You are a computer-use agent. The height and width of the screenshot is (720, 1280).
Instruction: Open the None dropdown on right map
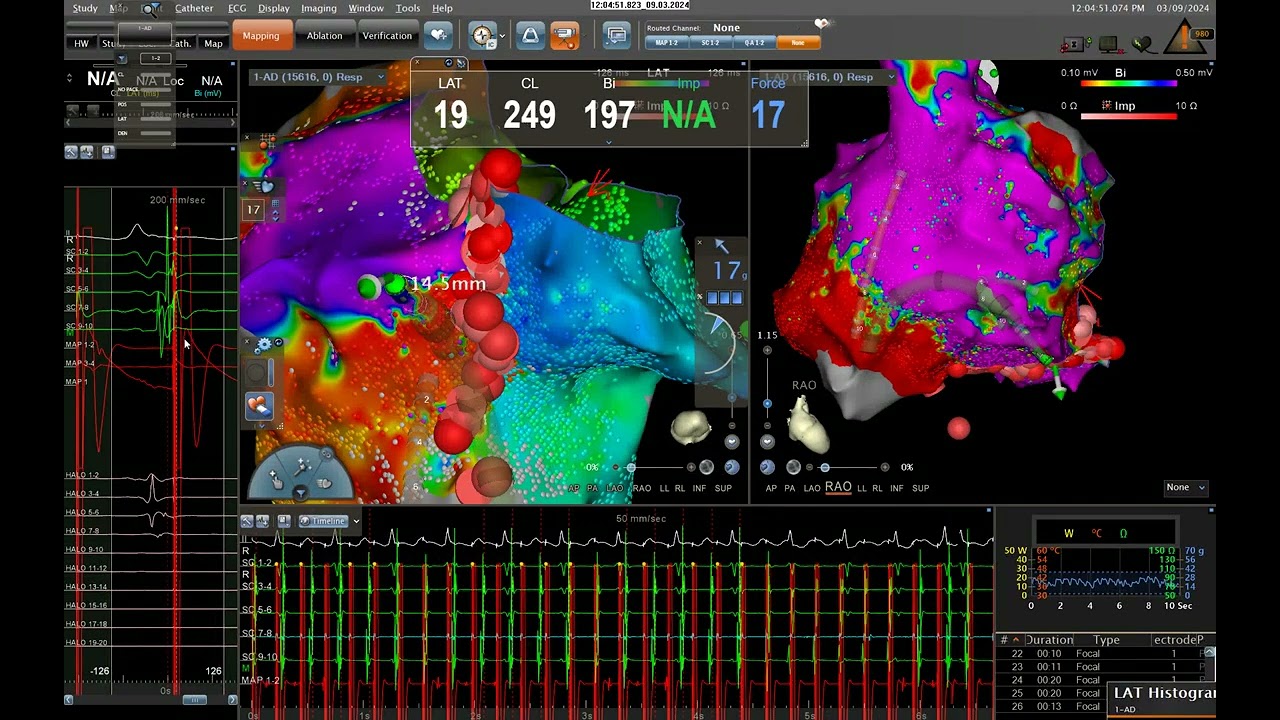click(x=1186, y=487)
